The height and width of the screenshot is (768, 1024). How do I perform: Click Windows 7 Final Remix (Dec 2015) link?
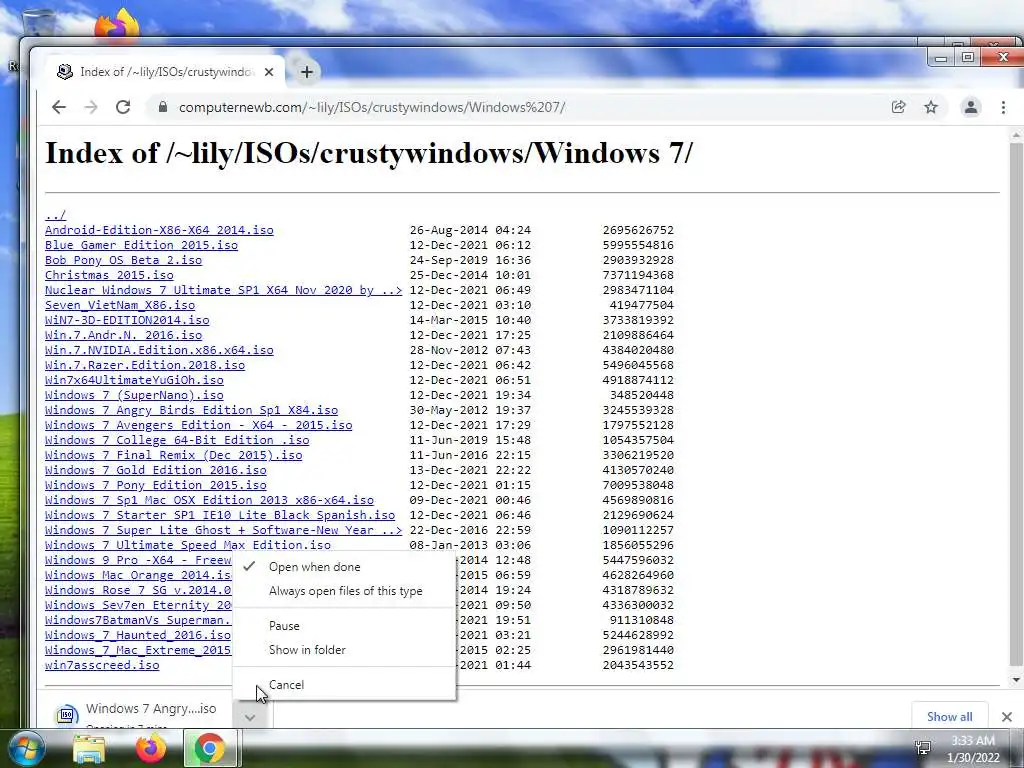[x=174, y=455]
